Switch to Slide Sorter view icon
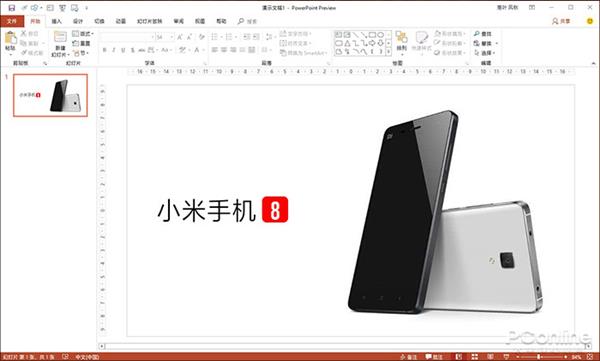Image resolution: width=600 pixels, height=361 pixels. tap(474, 357)
